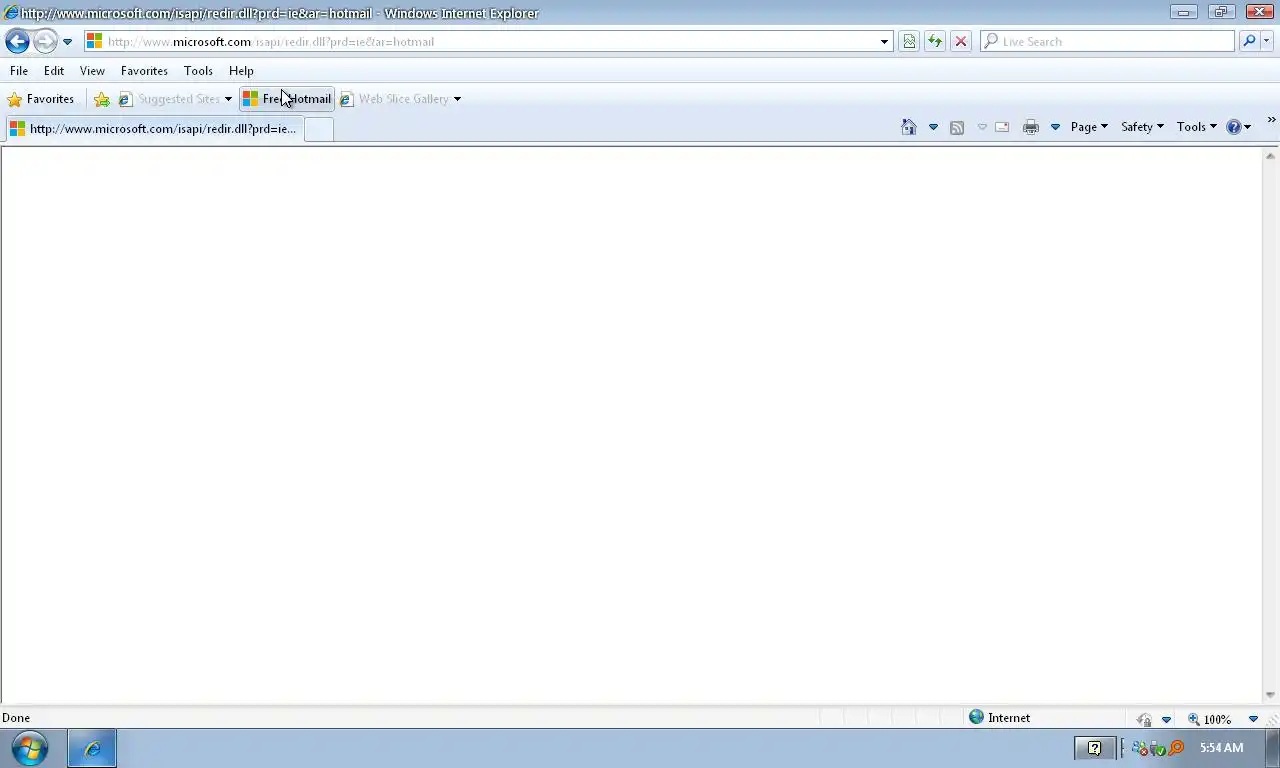The image size is (1280, 768).
Task: Open the recent pages dropdown beside Forward
Action: [x=67, y=42]
